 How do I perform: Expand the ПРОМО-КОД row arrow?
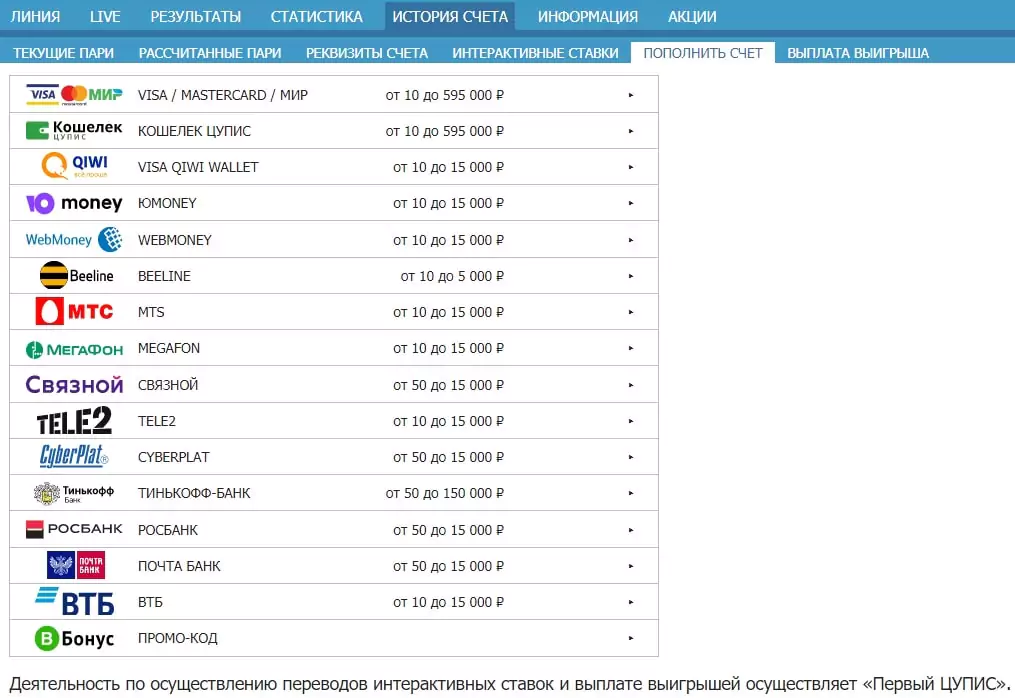tap(630, 638)
